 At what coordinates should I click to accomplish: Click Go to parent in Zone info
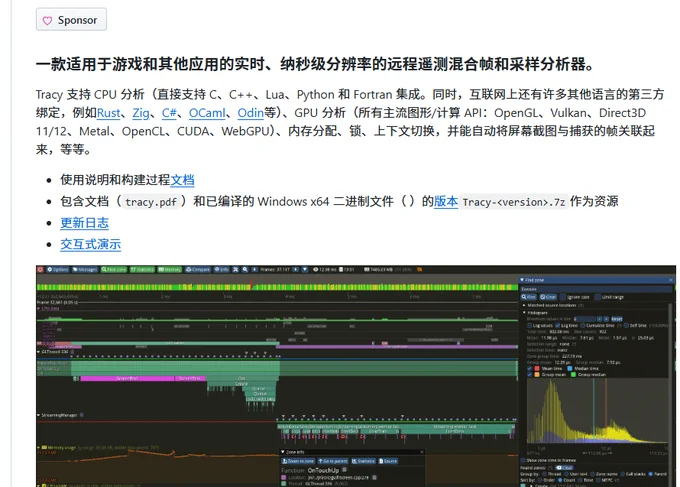[333, 461]
